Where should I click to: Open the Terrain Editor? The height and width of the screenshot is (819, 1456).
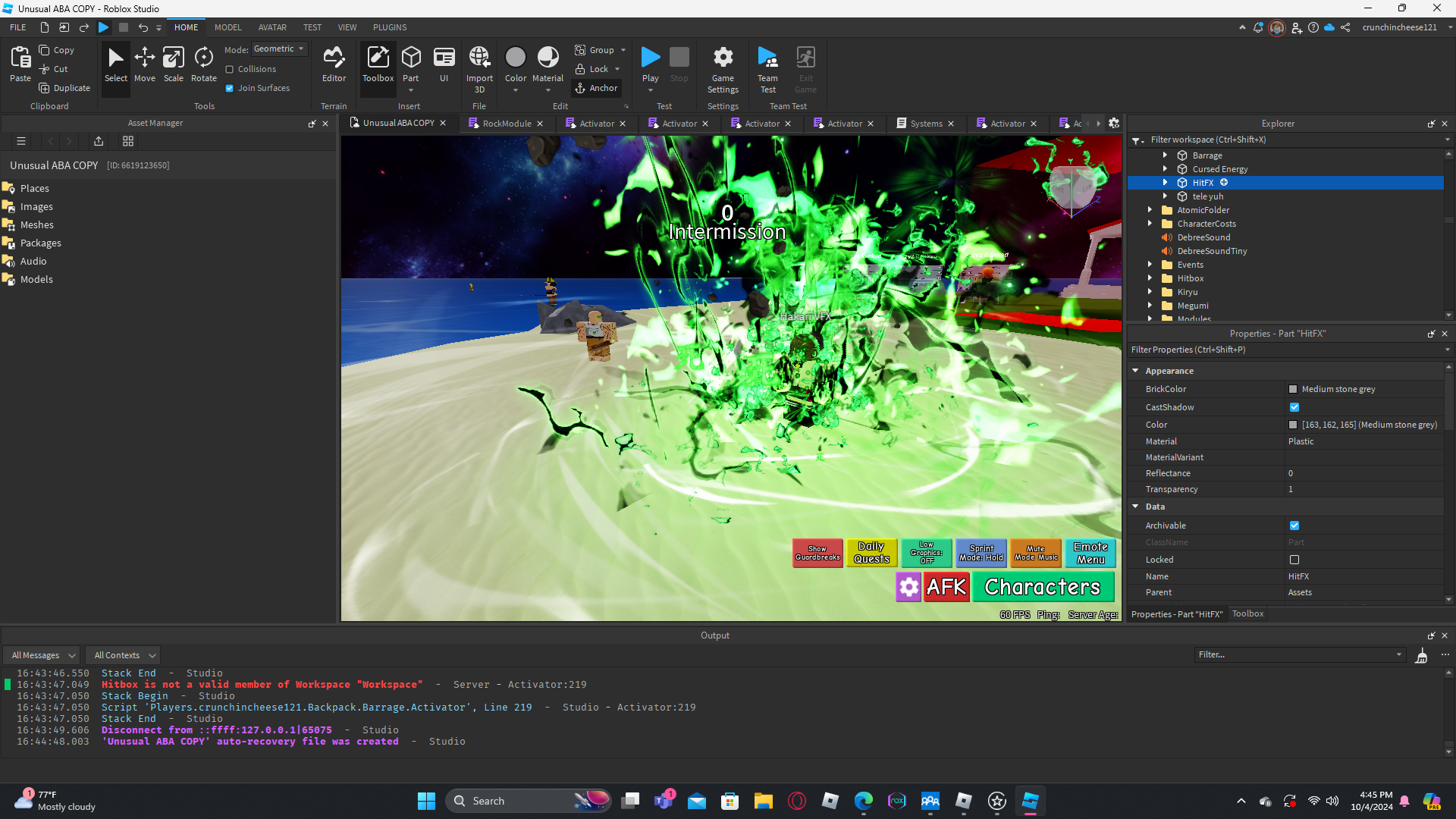[334, 64]
